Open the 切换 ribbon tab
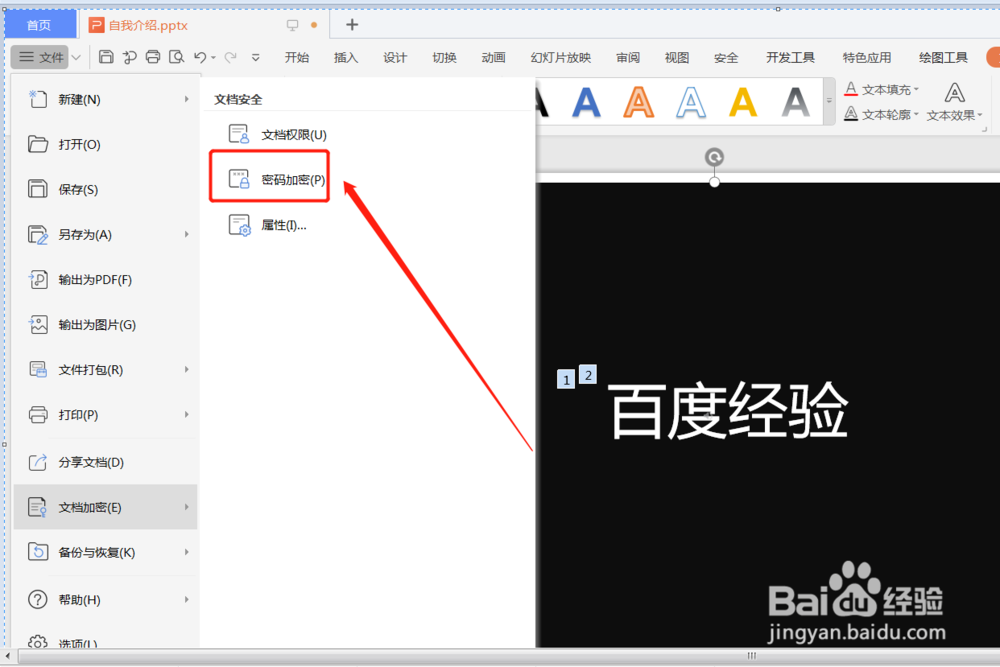The image size is (1000, 667). [445, 57]
